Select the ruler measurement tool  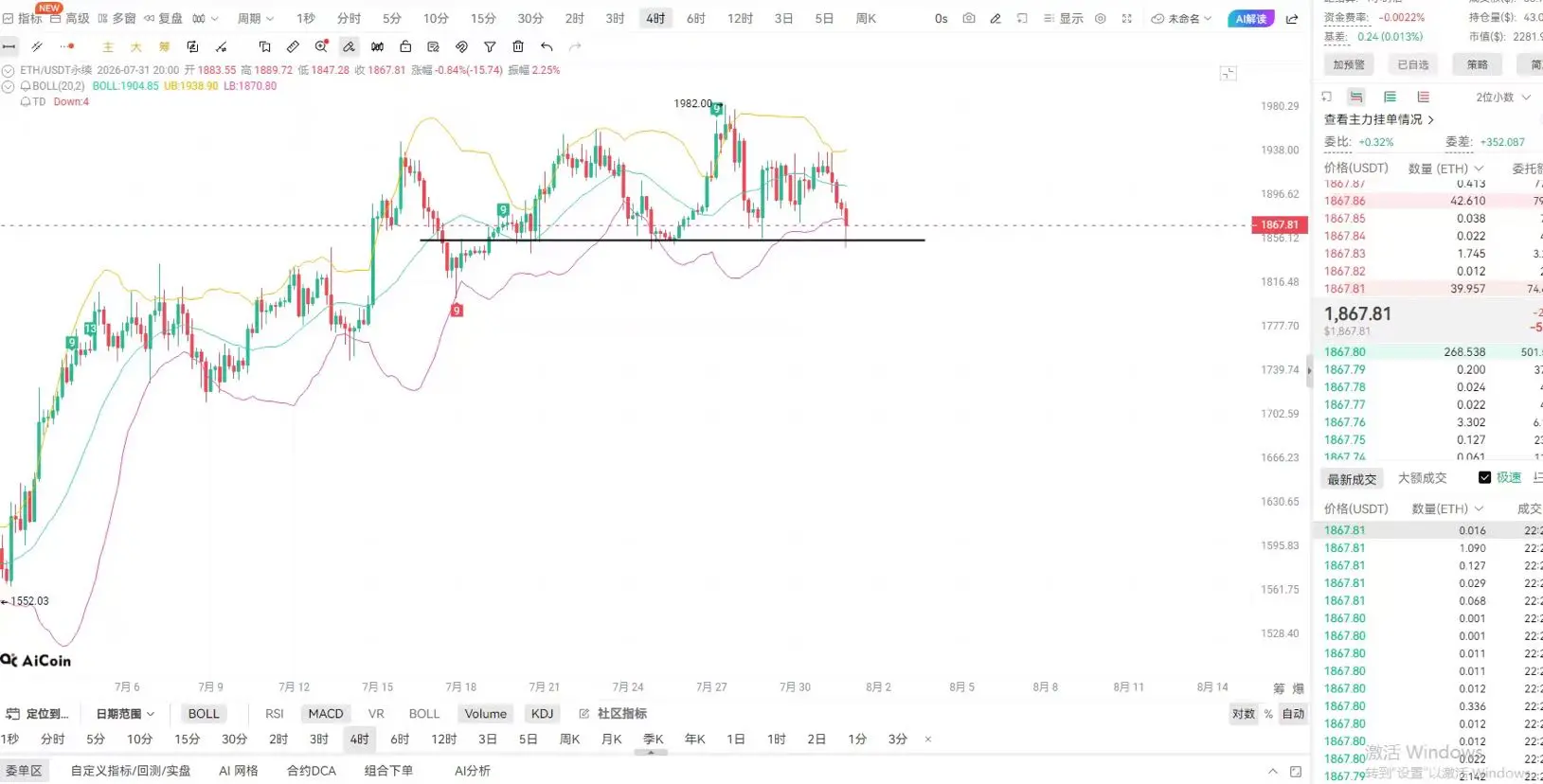(x=294, y=46)
